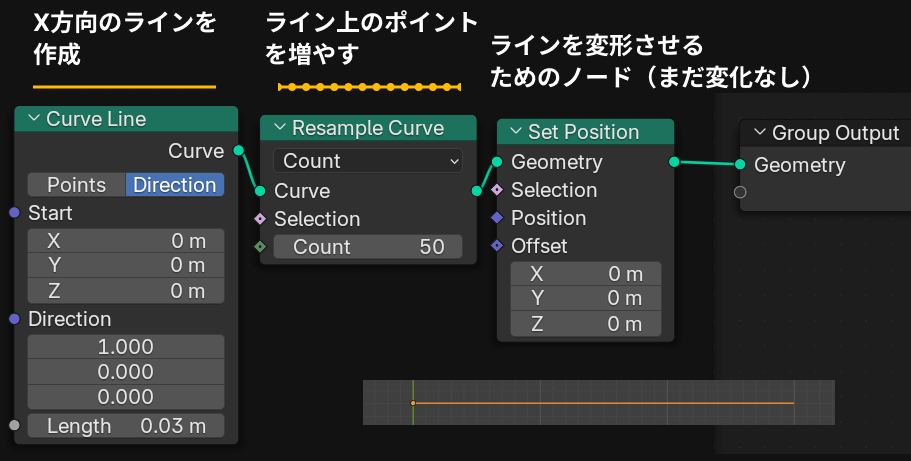Collapse the Set Position node
The width and height of the screenshot is (911, 461).
pyautogui.click(x=515, y=132)
